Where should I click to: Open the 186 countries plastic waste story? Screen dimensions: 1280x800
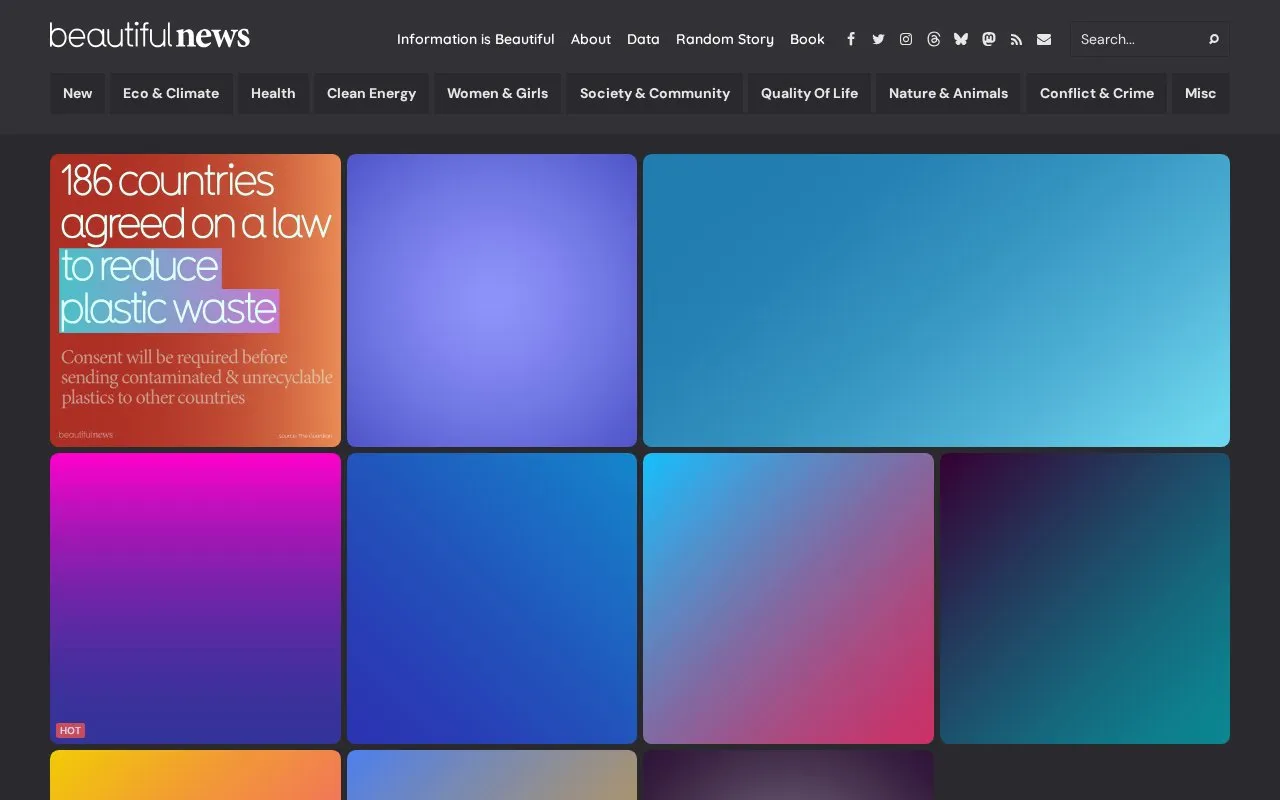click(195, 300)
